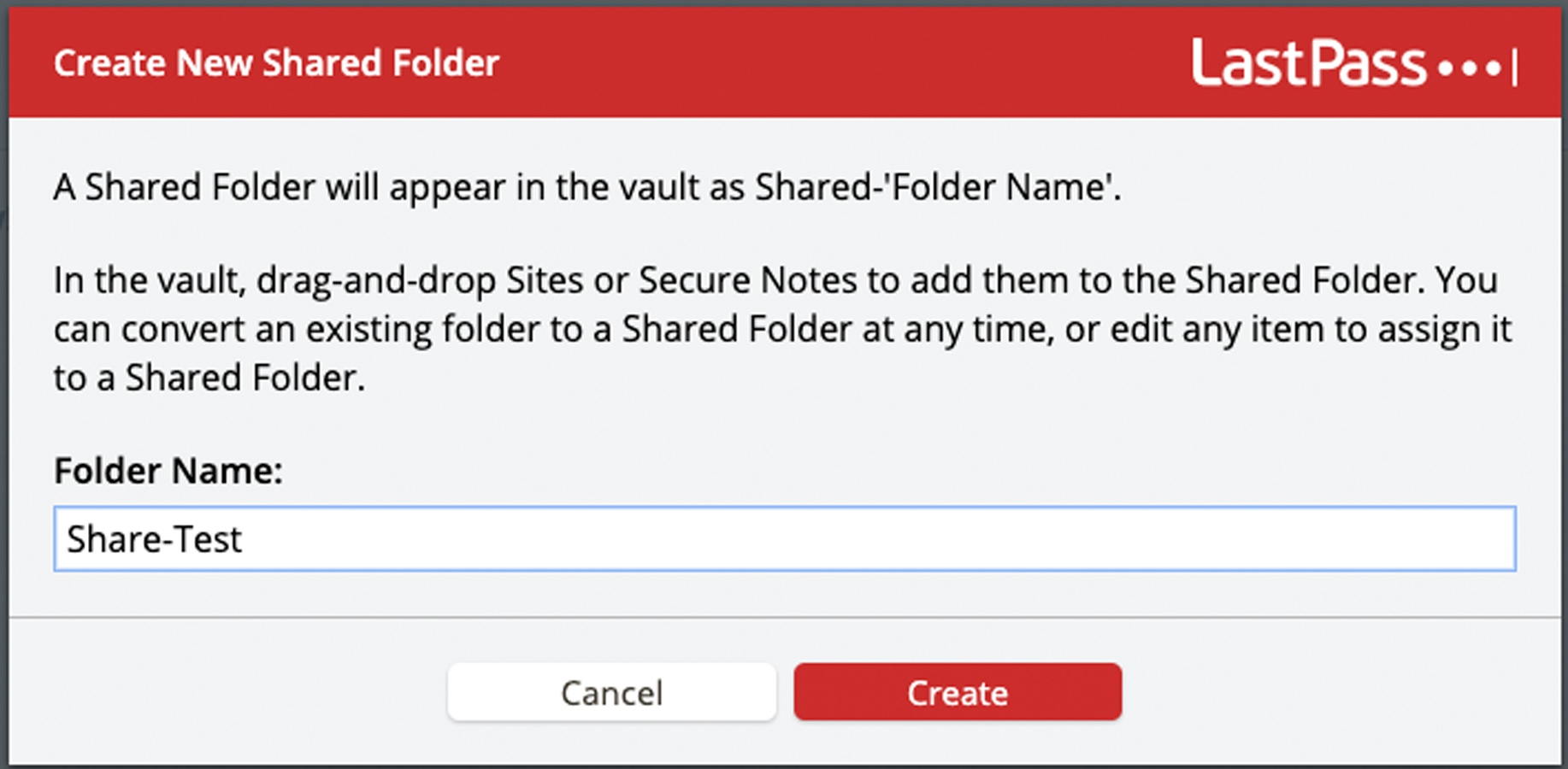Click the word "LastPass" wordmark text

[x=1309, y=62]
